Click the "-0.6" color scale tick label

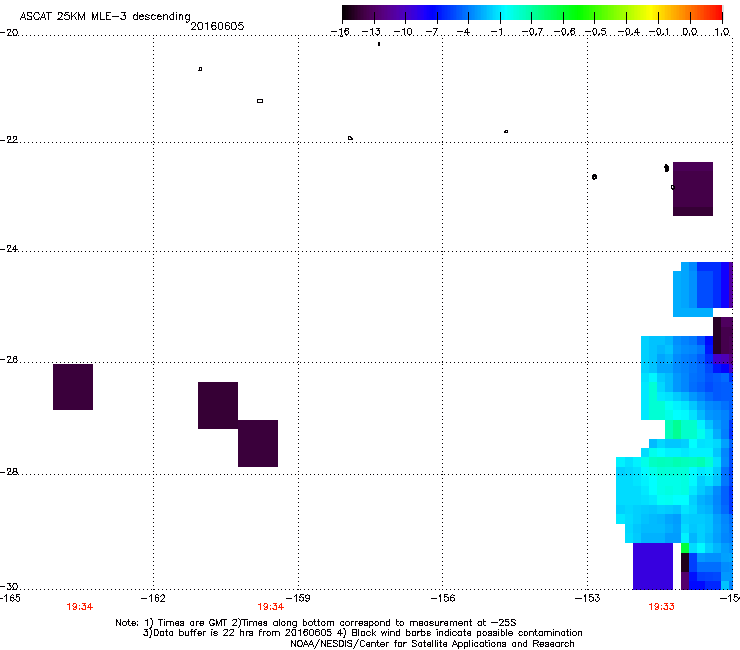[x=564, y=32]
